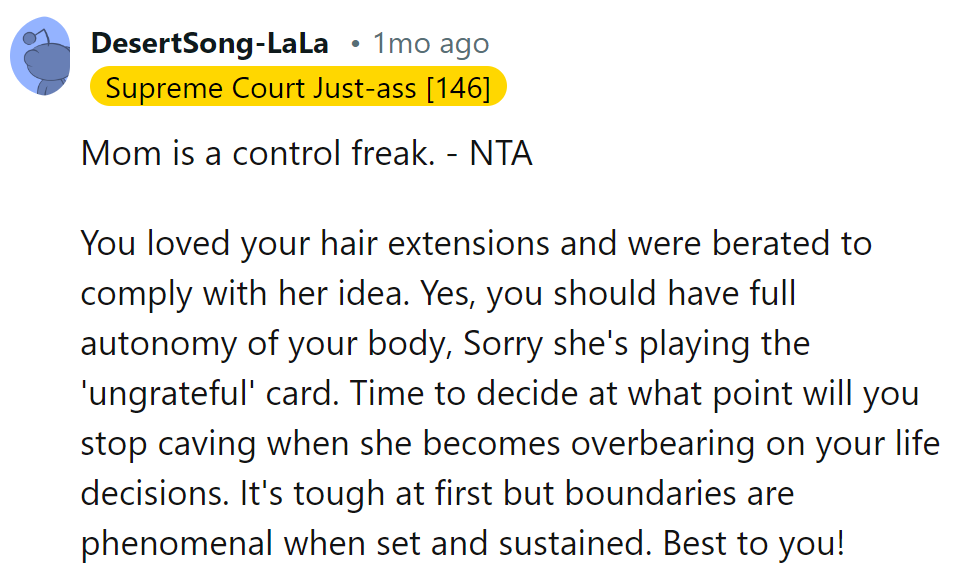This screenshot has width=957, height=578.
Task: Click the [146] count in the flair
Action: (x=458, y=88)
